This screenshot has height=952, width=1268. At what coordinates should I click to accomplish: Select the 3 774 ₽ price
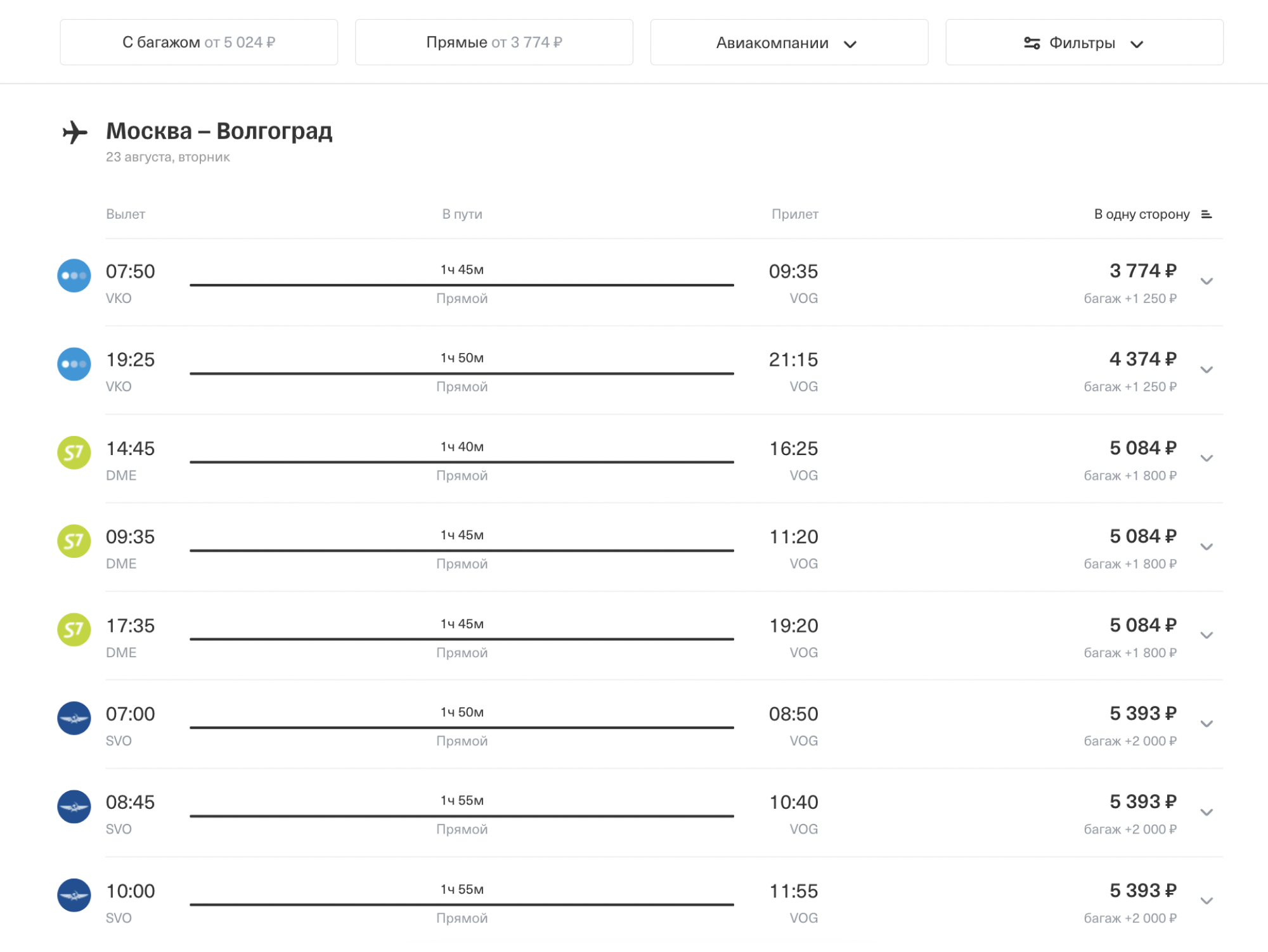pyautogui.click(x=1142, y=271)
